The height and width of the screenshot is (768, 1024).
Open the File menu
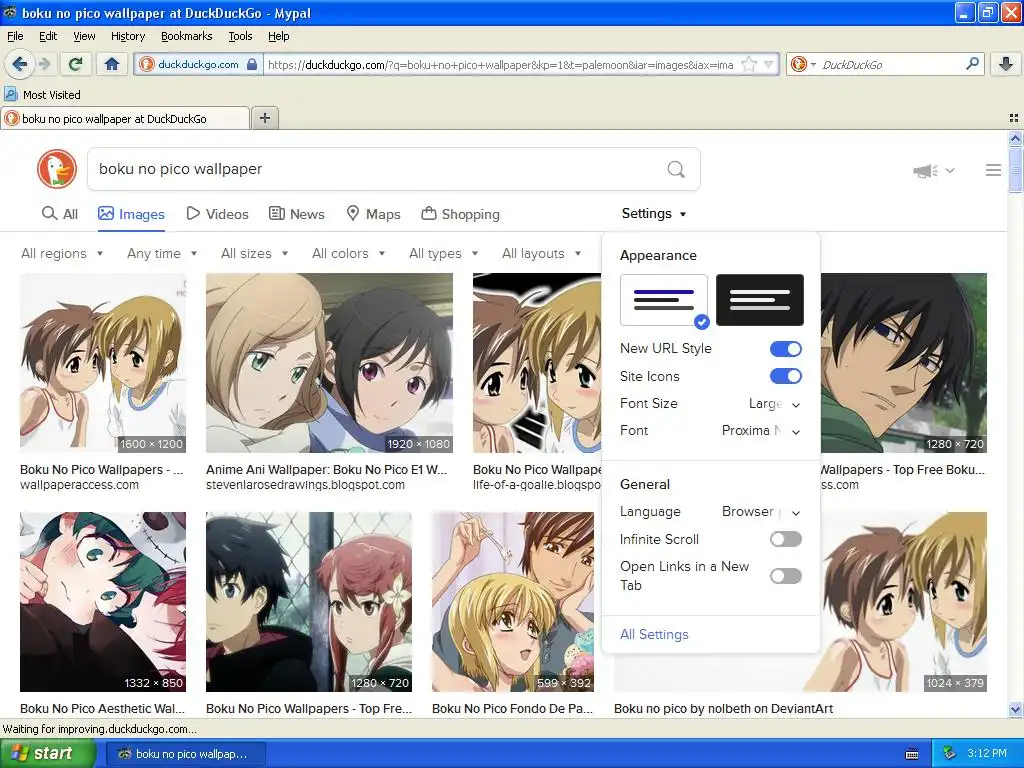[15, 36]
